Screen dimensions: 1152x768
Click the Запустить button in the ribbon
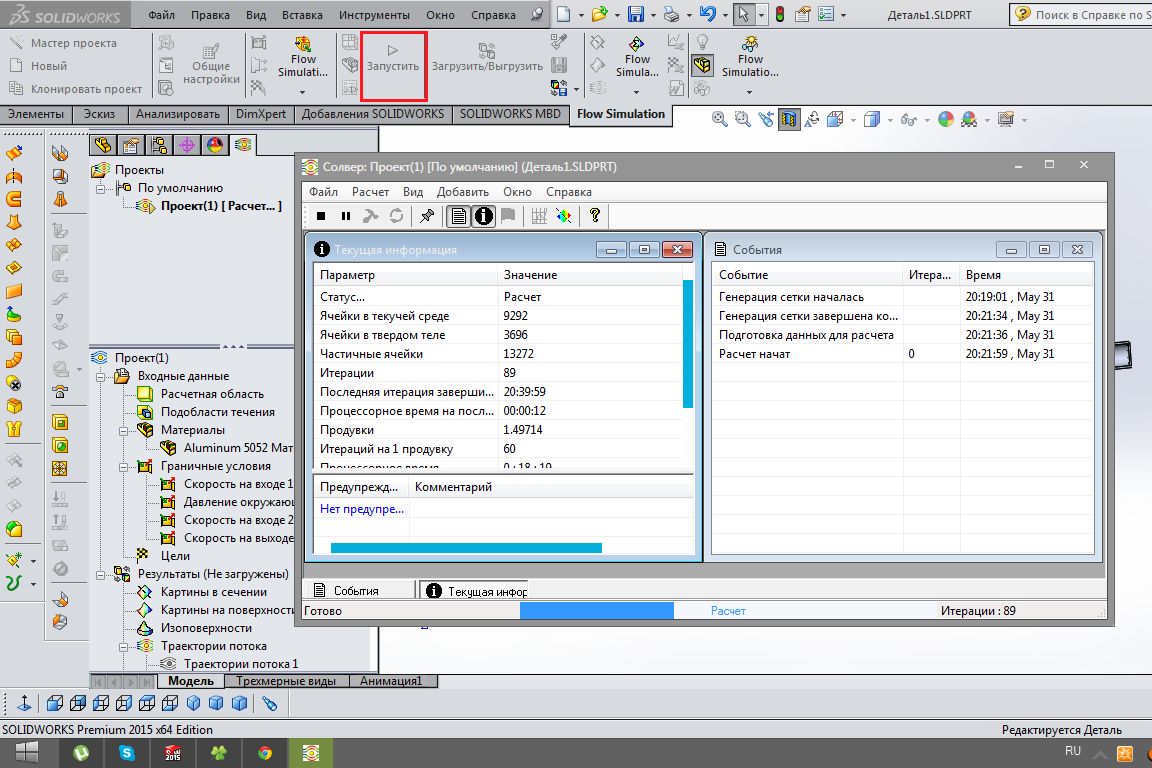393,66
